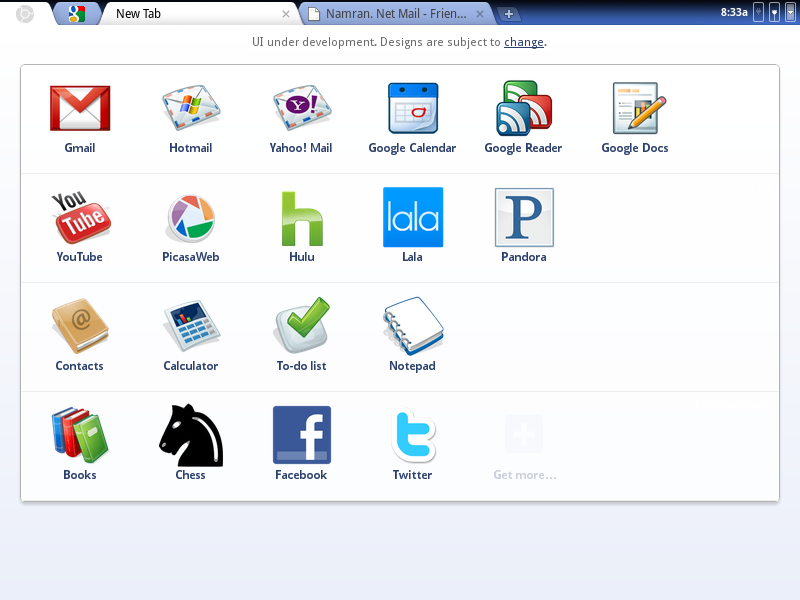The image size is (800, 600).
Task: Open the Chrome logo menu at top-left
Action: click(x=24, y=13)
